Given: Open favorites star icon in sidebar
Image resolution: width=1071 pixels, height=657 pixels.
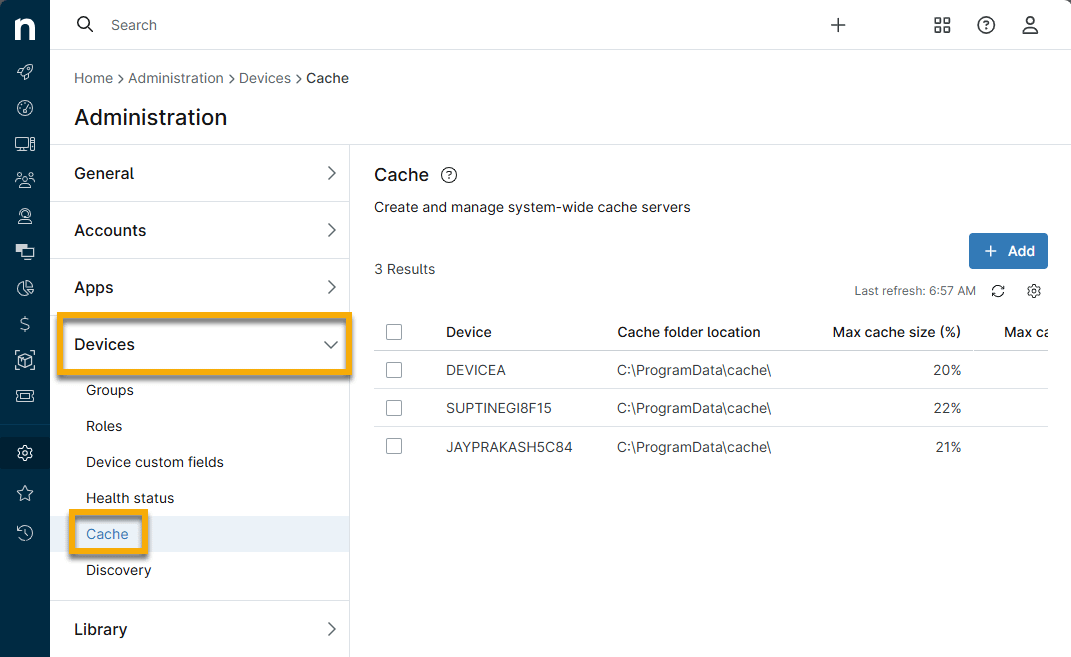Looking at the screenshot, I should pos(25,493).
